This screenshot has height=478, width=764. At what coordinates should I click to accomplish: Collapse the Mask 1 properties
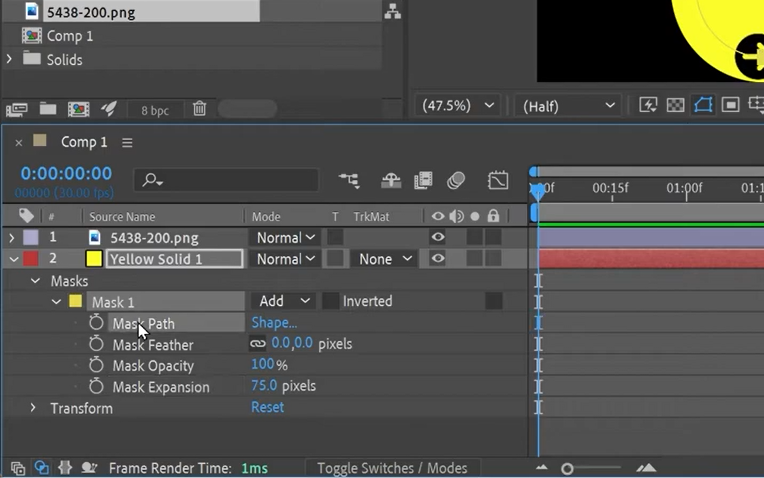tap(56, 302)
